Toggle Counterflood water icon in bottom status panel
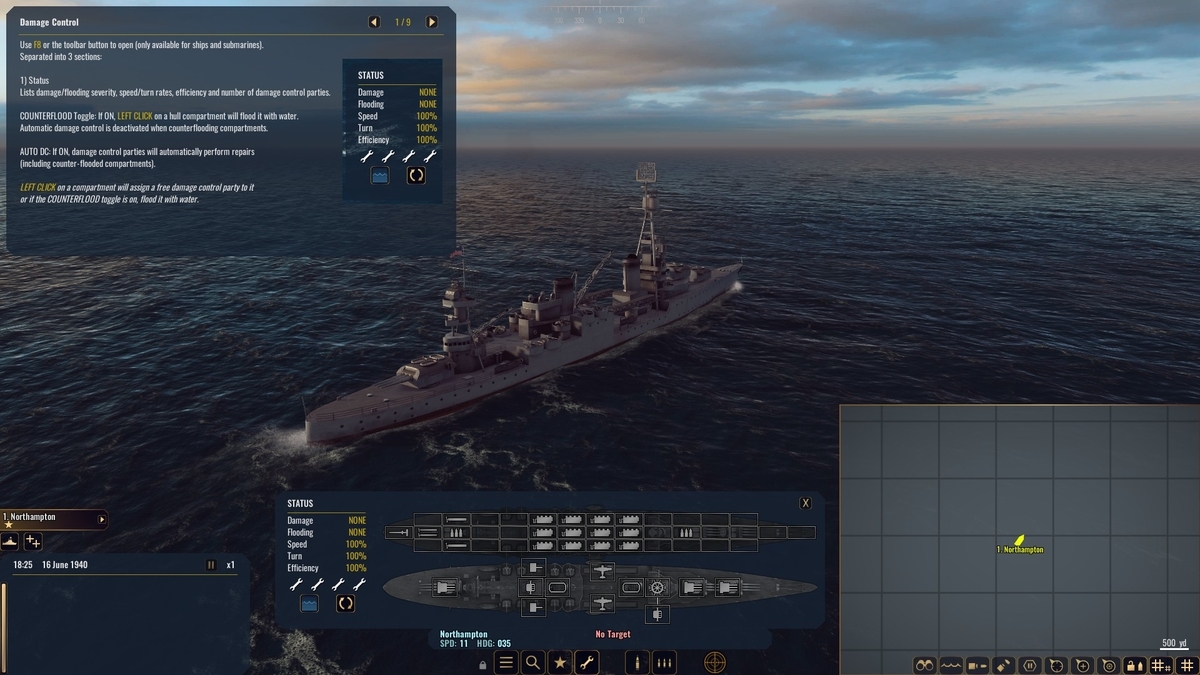This screenshot has height=675, width=1200. [309, 604]
